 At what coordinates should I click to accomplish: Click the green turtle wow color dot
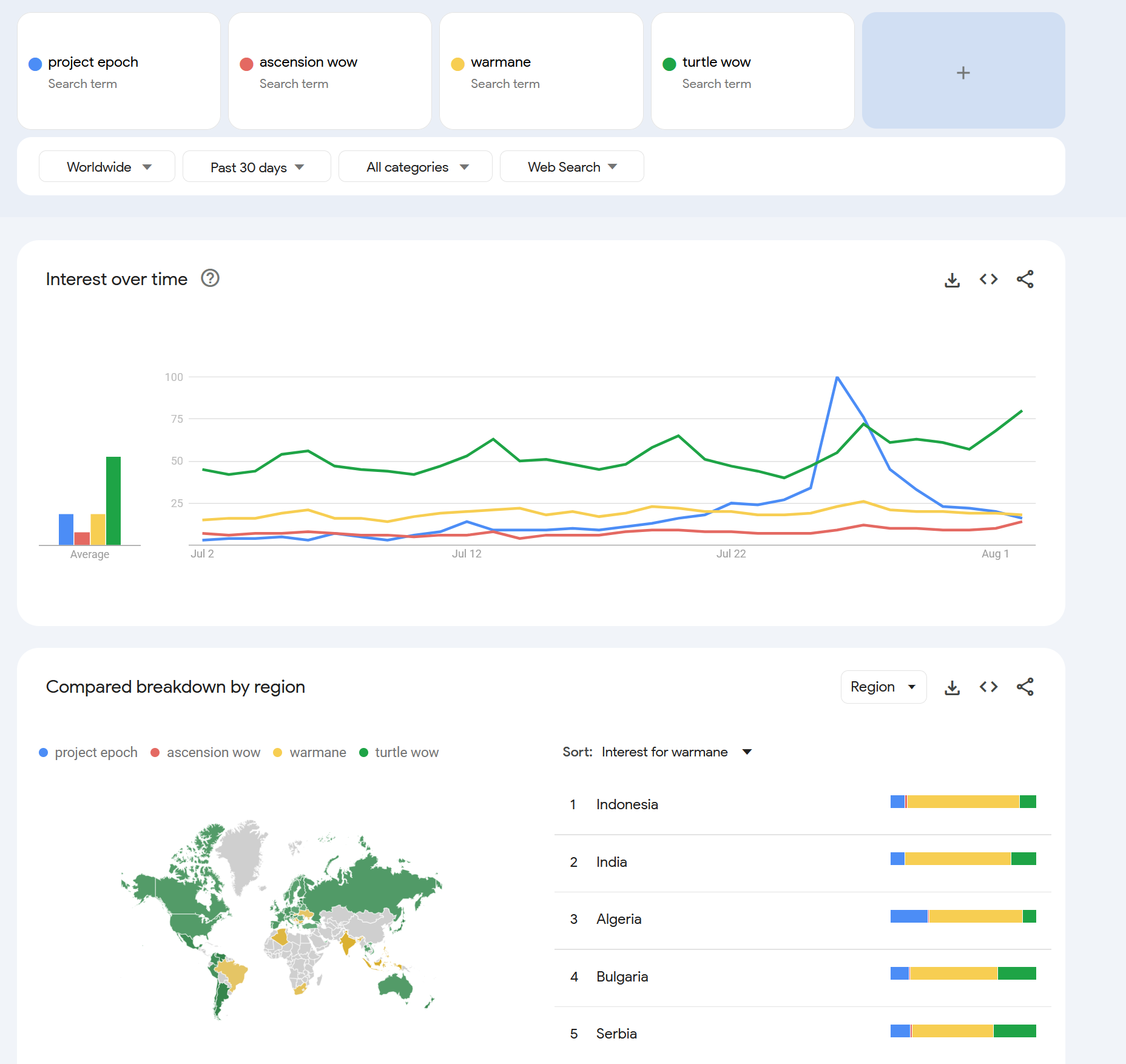tap(669, 64)
